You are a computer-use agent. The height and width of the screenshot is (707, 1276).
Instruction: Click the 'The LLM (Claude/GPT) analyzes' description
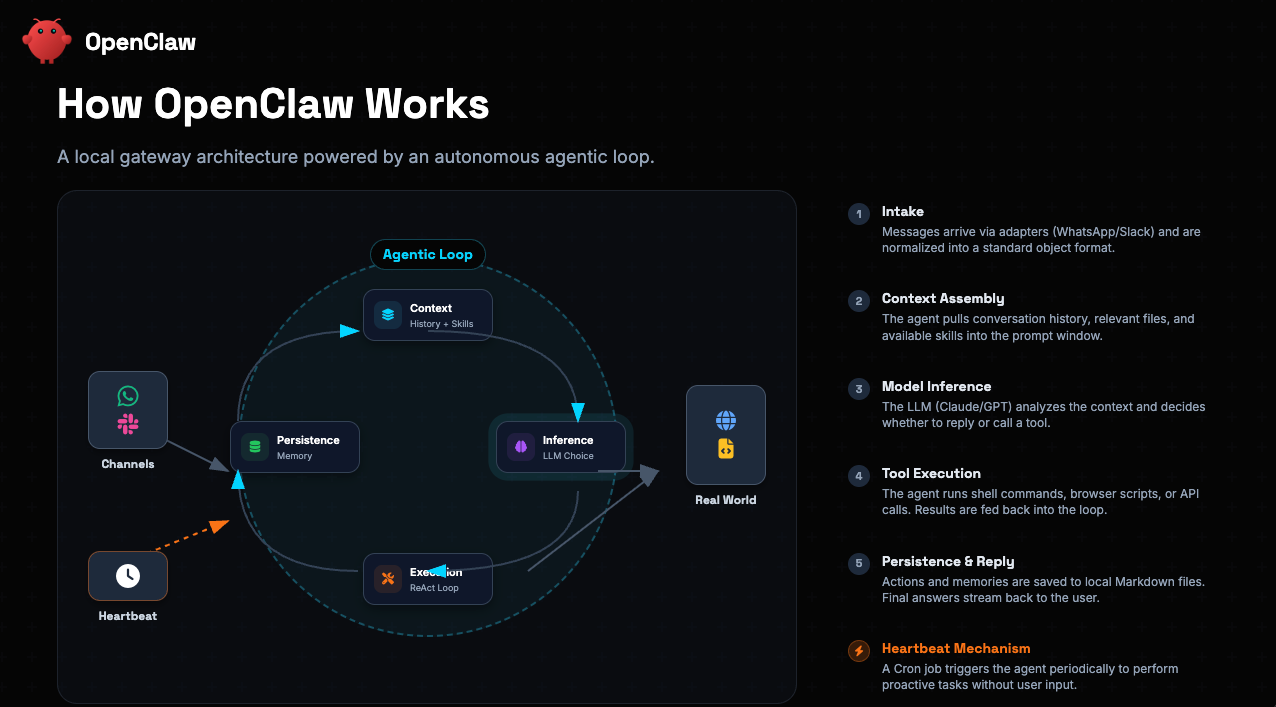point(1044,415)
